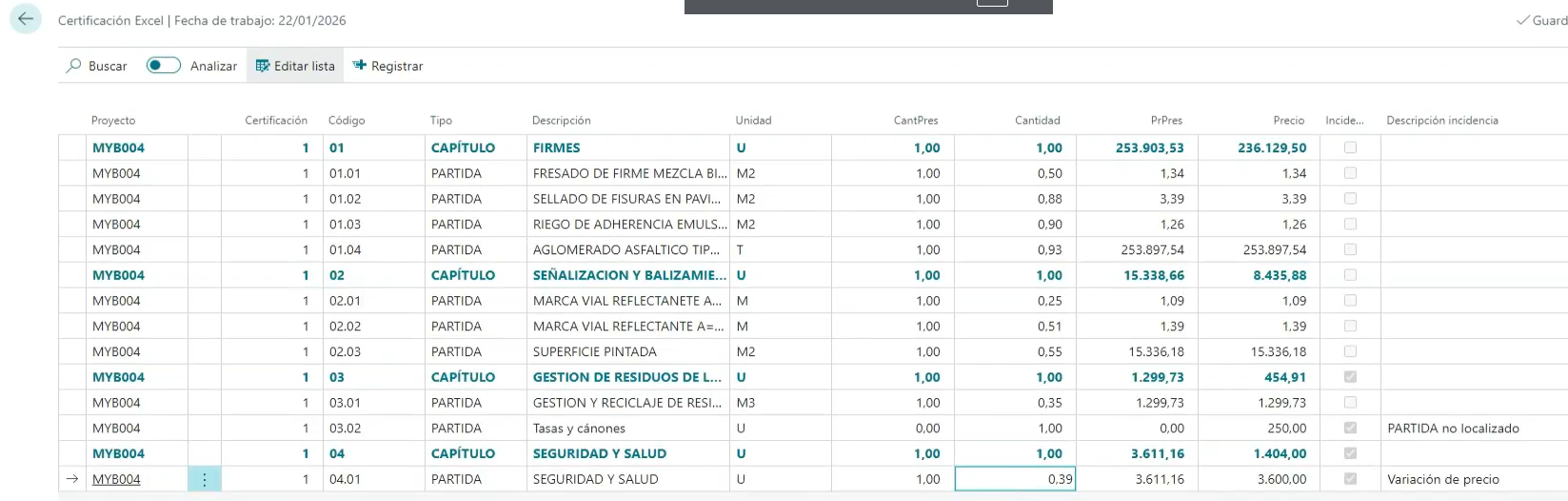Select Tasas y cánones cell
The image size is (1568, 501).
(628, 428)
